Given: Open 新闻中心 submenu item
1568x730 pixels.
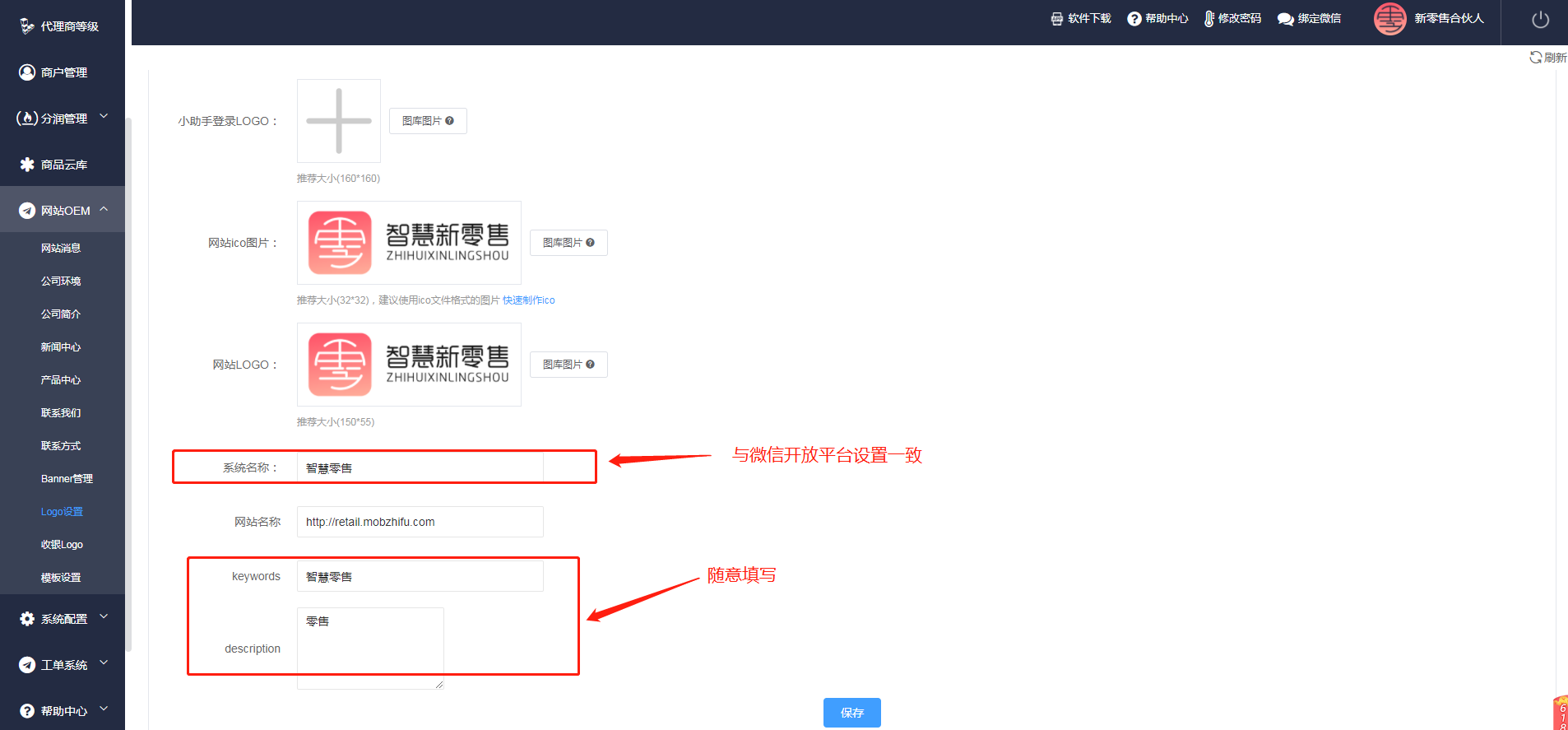Looking at the screenshot, I should coord(61,347).
